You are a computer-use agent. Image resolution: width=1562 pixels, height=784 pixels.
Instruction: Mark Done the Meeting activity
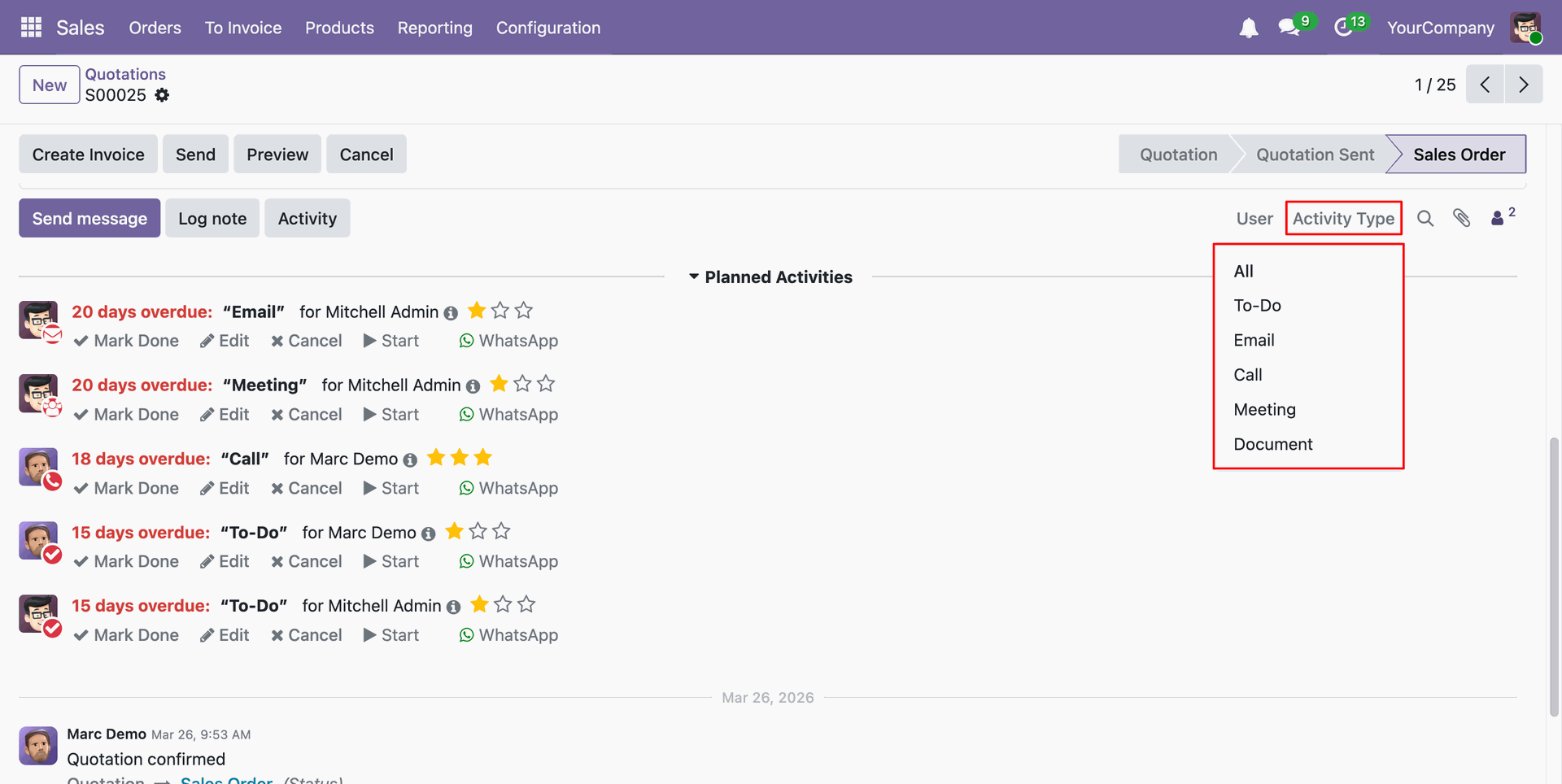pyautogui.click(x=126, y=415)
